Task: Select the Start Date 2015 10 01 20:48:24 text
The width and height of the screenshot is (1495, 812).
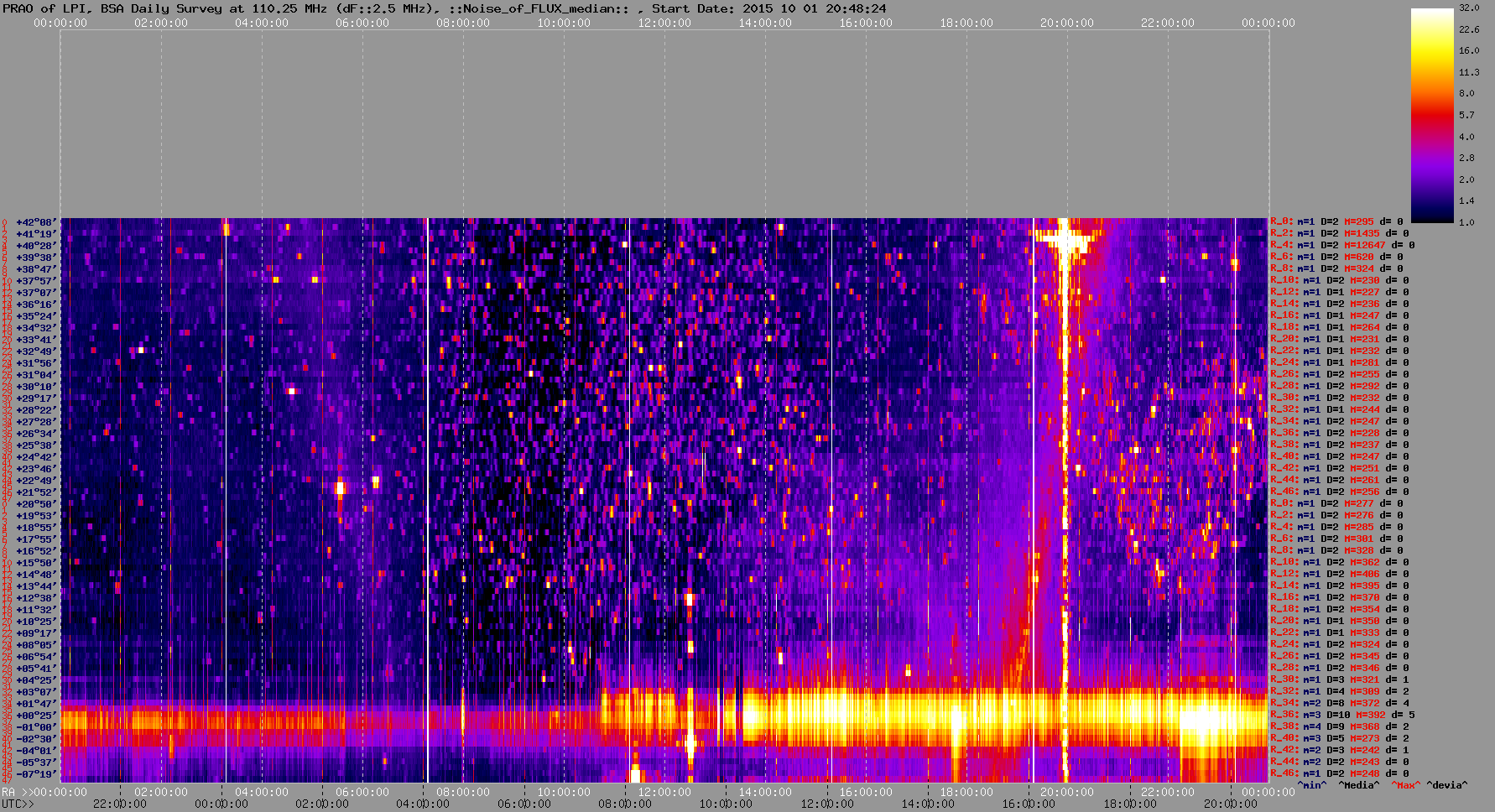Action: tap(768, 8)
